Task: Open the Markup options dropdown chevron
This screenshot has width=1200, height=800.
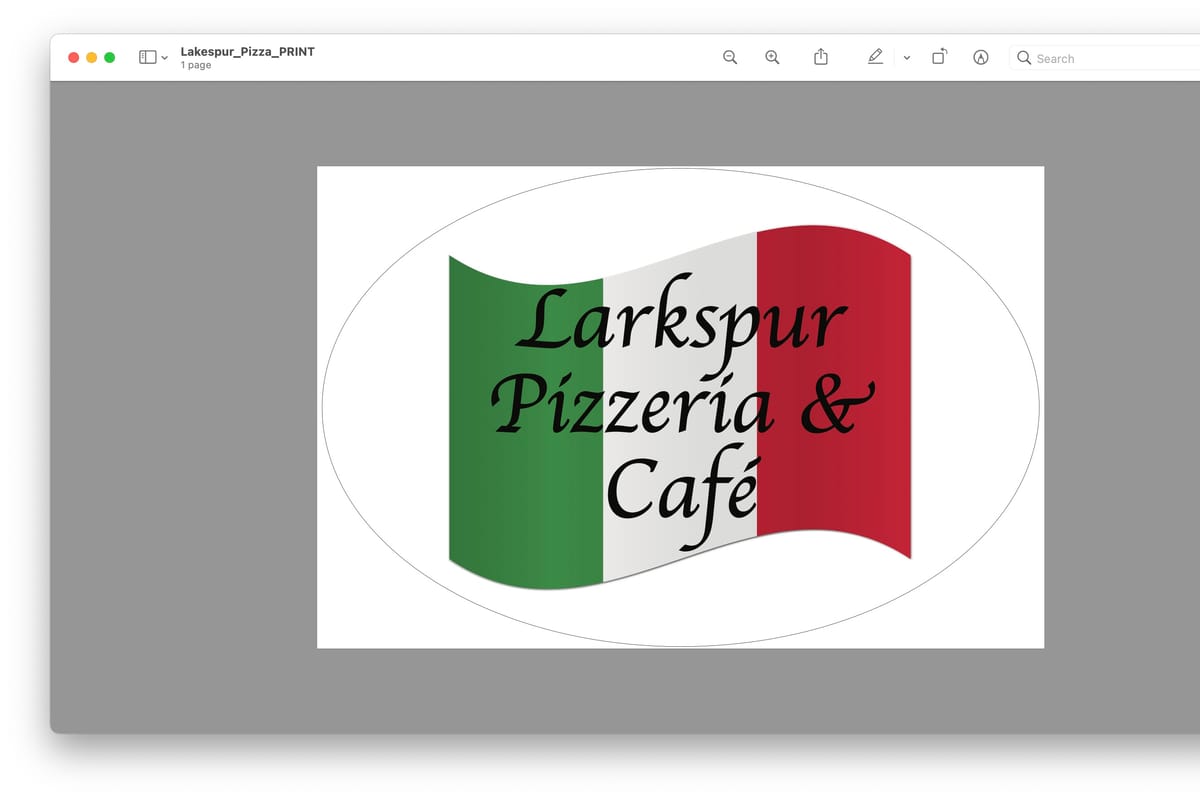Action: pyautogui.click(x=907, y=58)
